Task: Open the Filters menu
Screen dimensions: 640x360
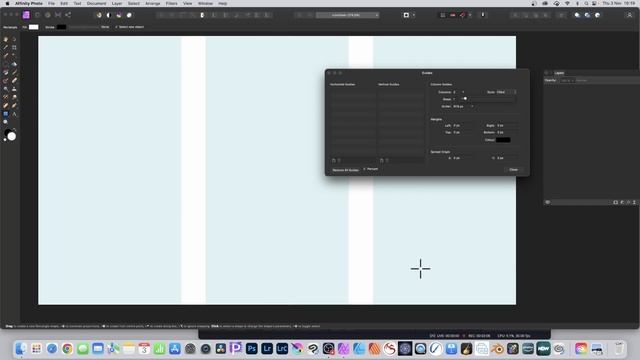Action: pos(171,3)
